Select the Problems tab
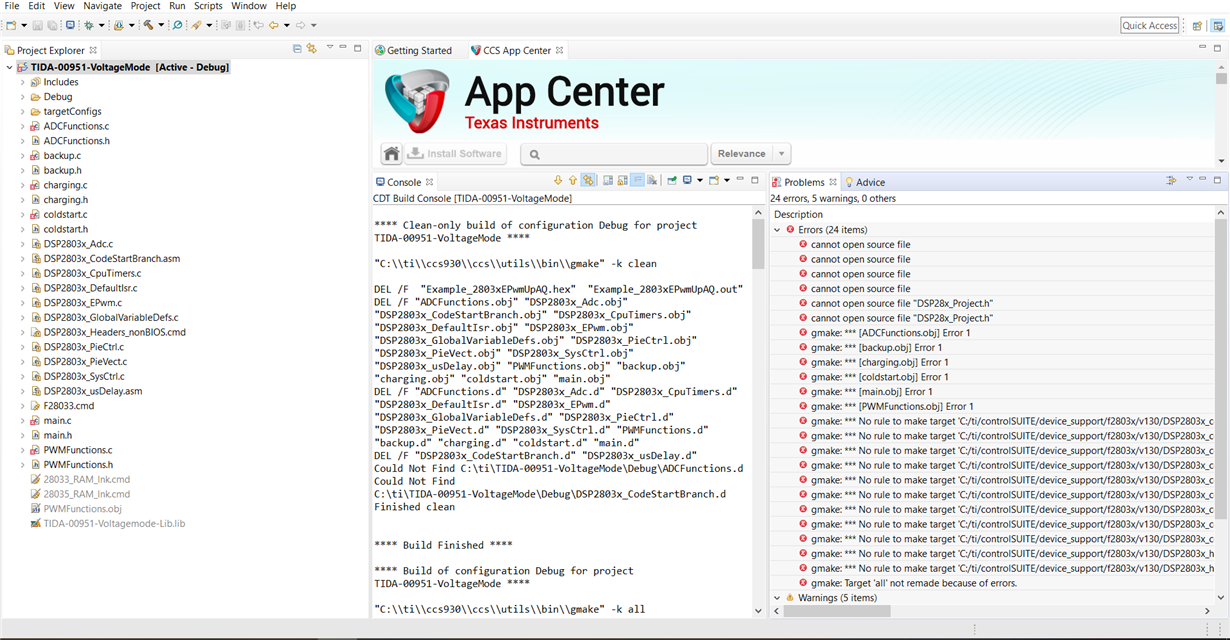Viewport: 1230px width, 640px height. pyautogui.click(x=805, y=182)
